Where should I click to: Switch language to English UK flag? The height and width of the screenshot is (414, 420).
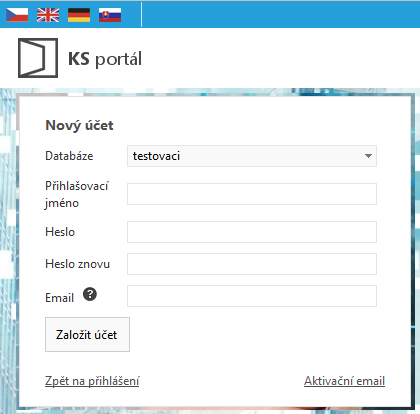[48, 15]
